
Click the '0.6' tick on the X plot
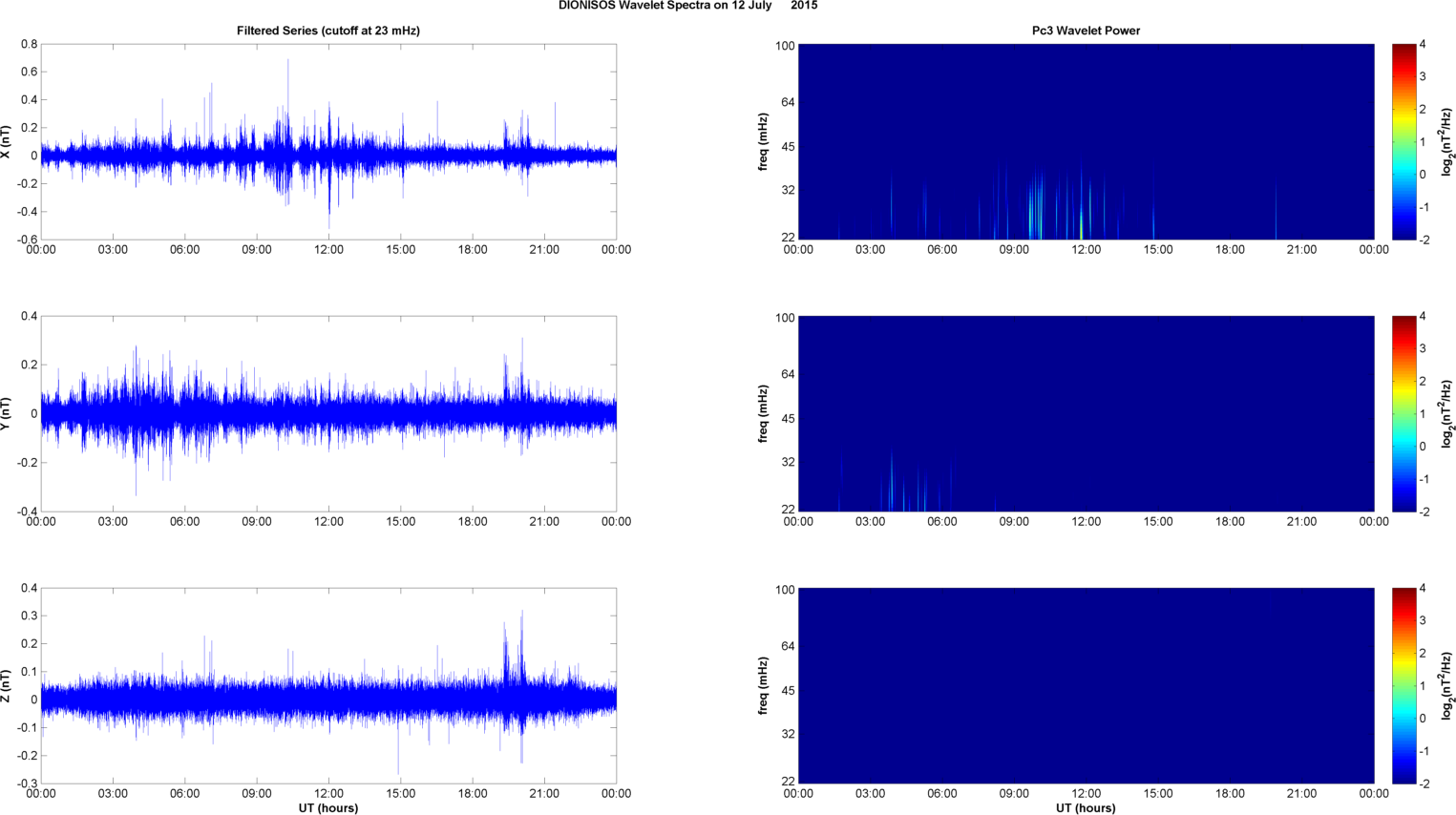pyautogui.click(x=29, y=72)
